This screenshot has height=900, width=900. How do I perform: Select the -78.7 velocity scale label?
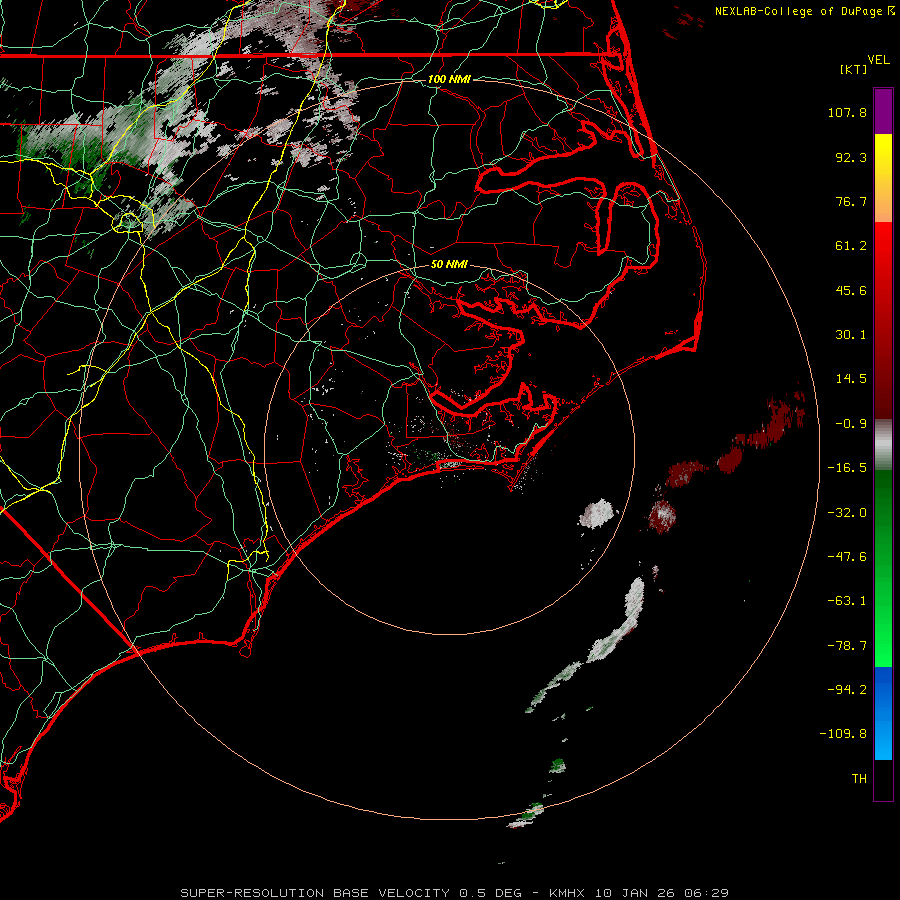[x=847, y=646]
